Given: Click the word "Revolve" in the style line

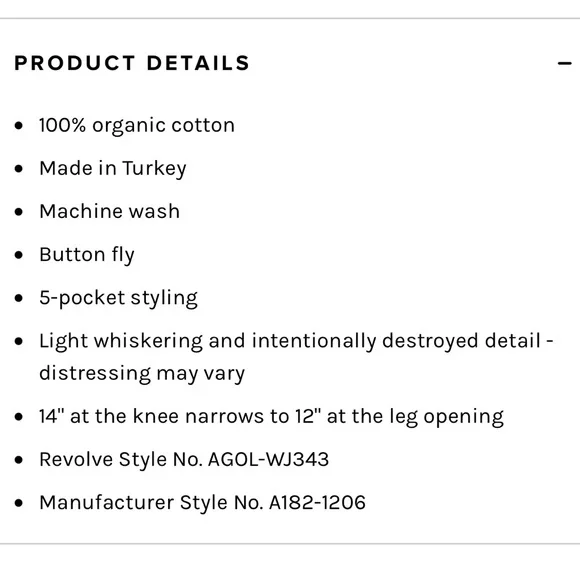Looking at the screenshot, I should point(76,459).
